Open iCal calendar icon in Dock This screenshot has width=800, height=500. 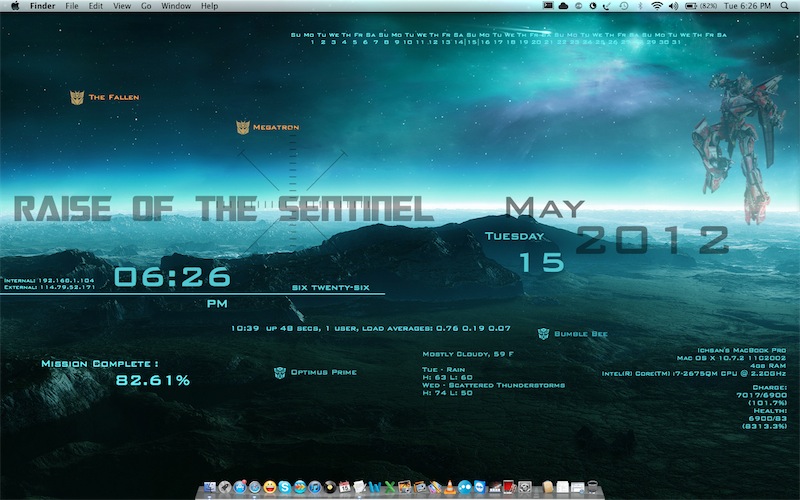(345, 487)
